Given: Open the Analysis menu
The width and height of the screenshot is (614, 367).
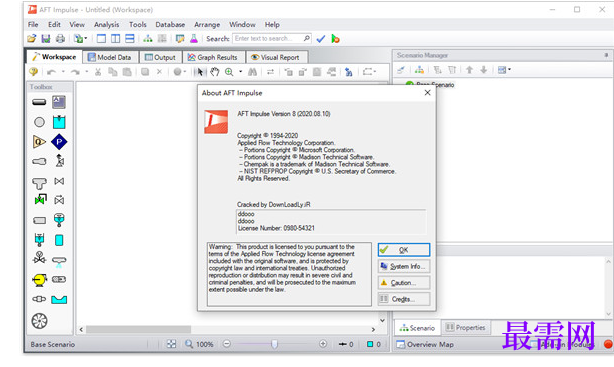Looking at the screenshot, I should click(x=107, y=24).
